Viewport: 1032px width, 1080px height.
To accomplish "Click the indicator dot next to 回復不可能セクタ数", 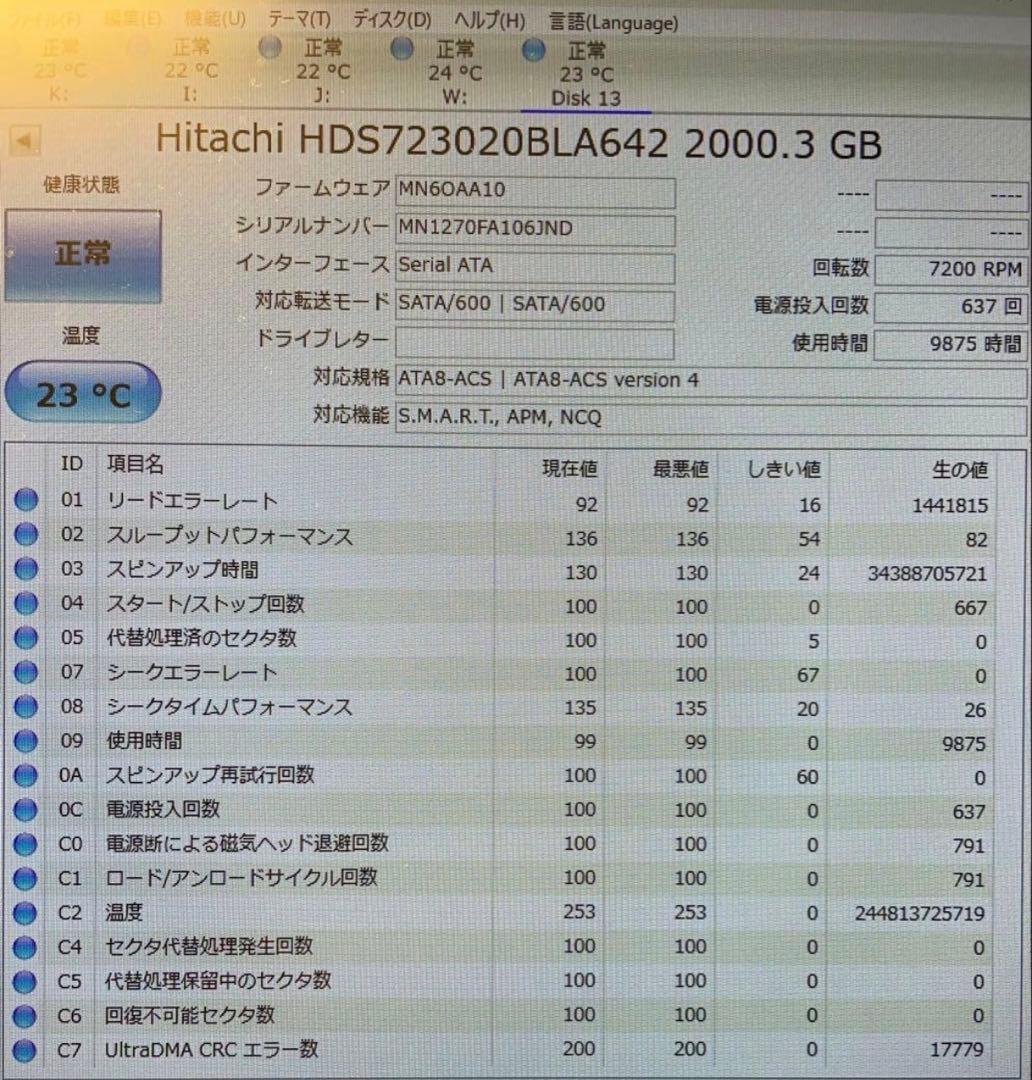I will pos(26,1015).
